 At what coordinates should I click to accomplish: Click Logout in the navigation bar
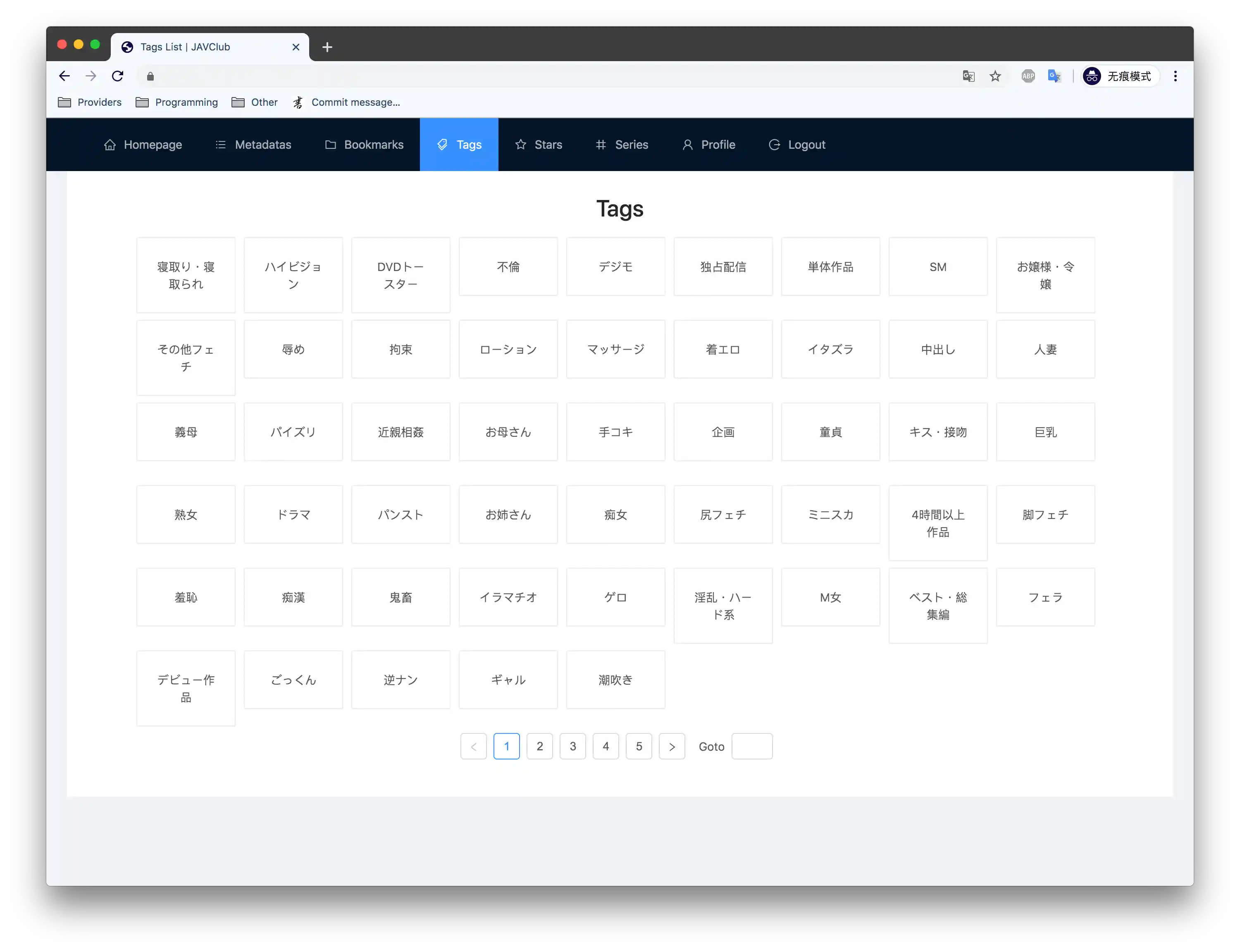point(797,145)
